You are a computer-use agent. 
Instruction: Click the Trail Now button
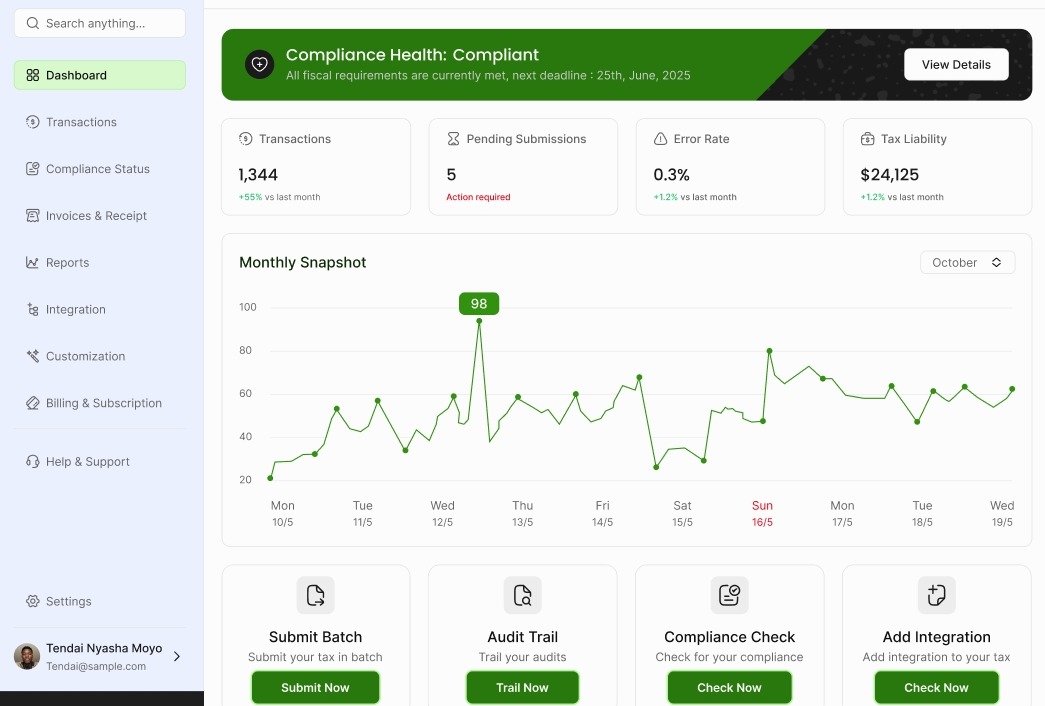point(522,688)
